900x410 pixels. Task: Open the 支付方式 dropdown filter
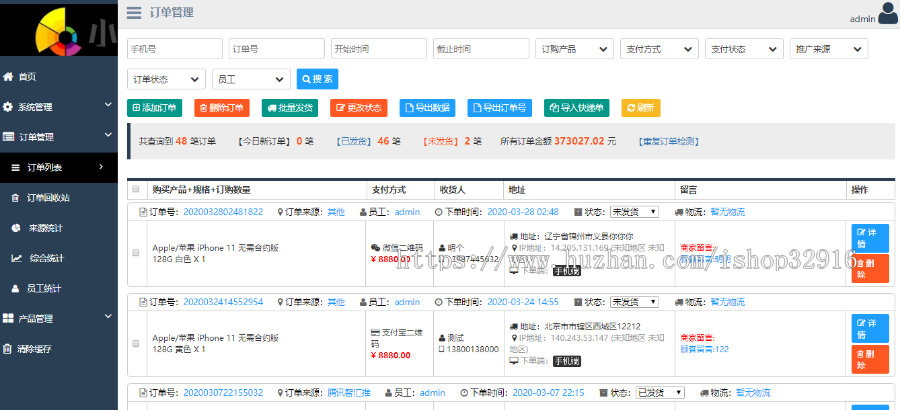658,49
